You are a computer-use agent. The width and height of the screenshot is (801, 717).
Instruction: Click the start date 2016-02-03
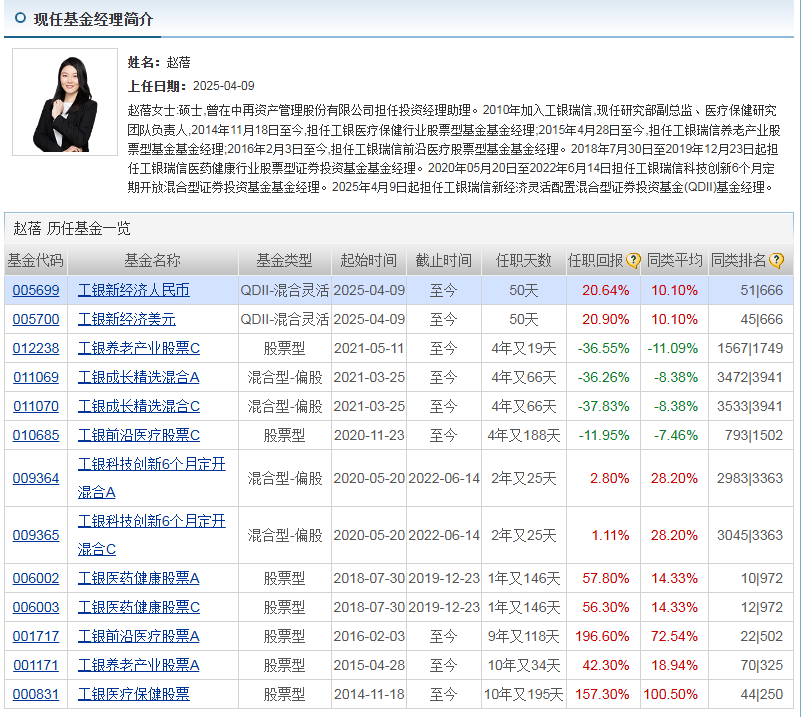[369, 636]
